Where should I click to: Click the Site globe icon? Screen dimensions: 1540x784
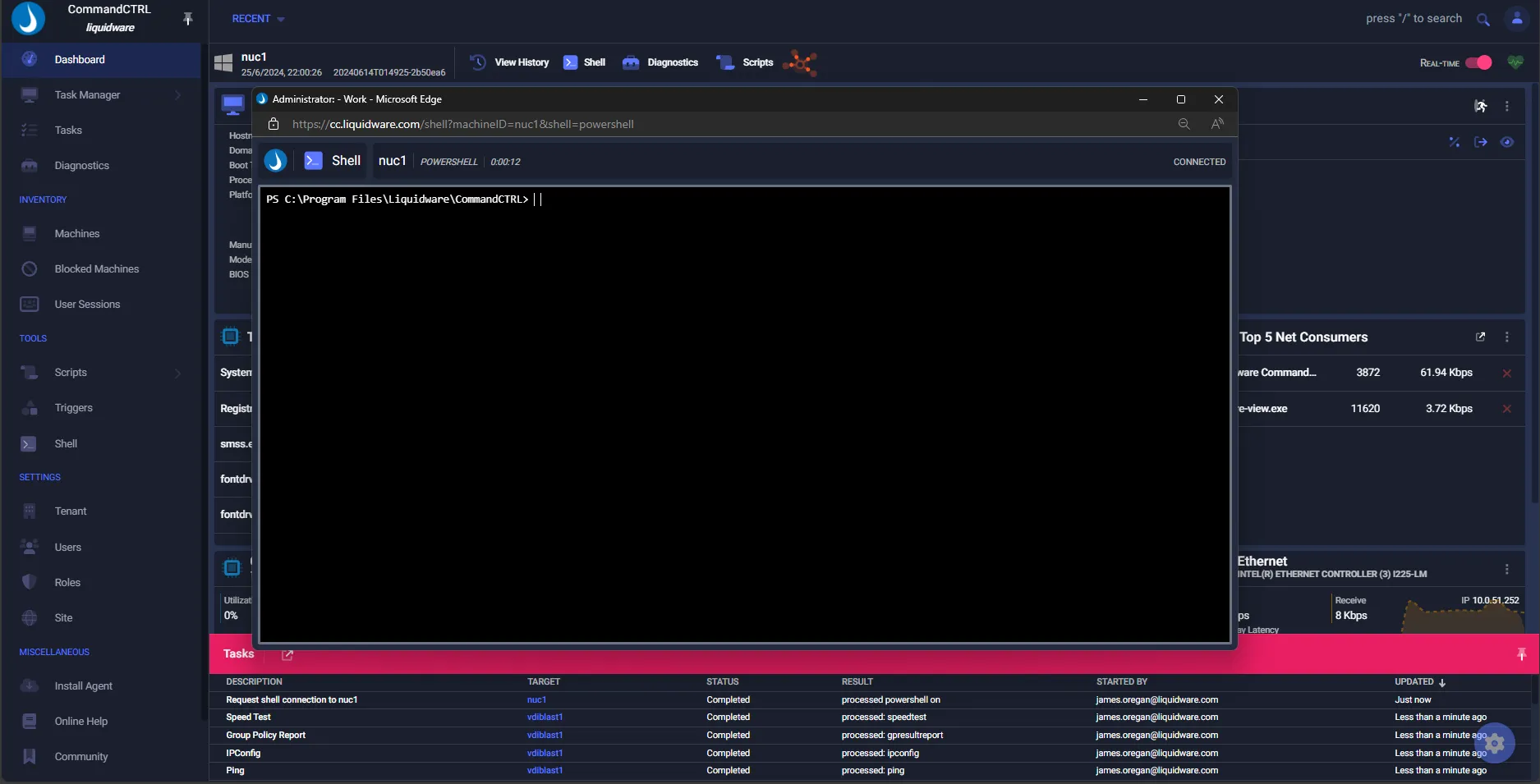30,618
